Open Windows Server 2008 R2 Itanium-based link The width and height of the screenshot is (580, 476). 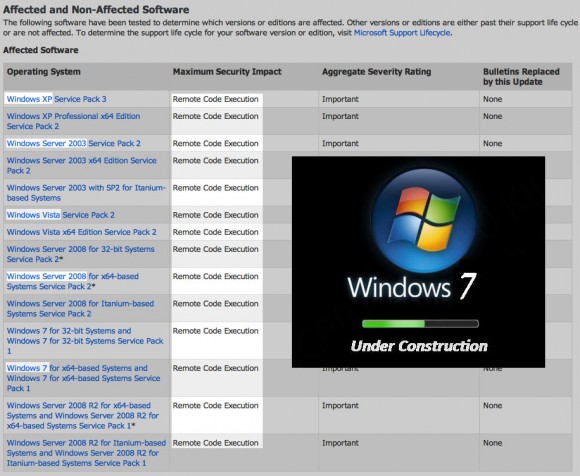[86, 453]
